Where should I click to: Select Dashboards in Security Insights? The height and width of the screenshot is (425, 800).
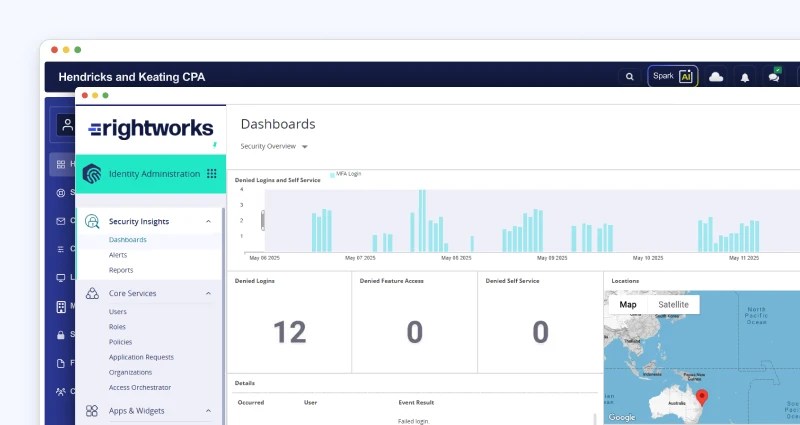(x=128, y=239)
